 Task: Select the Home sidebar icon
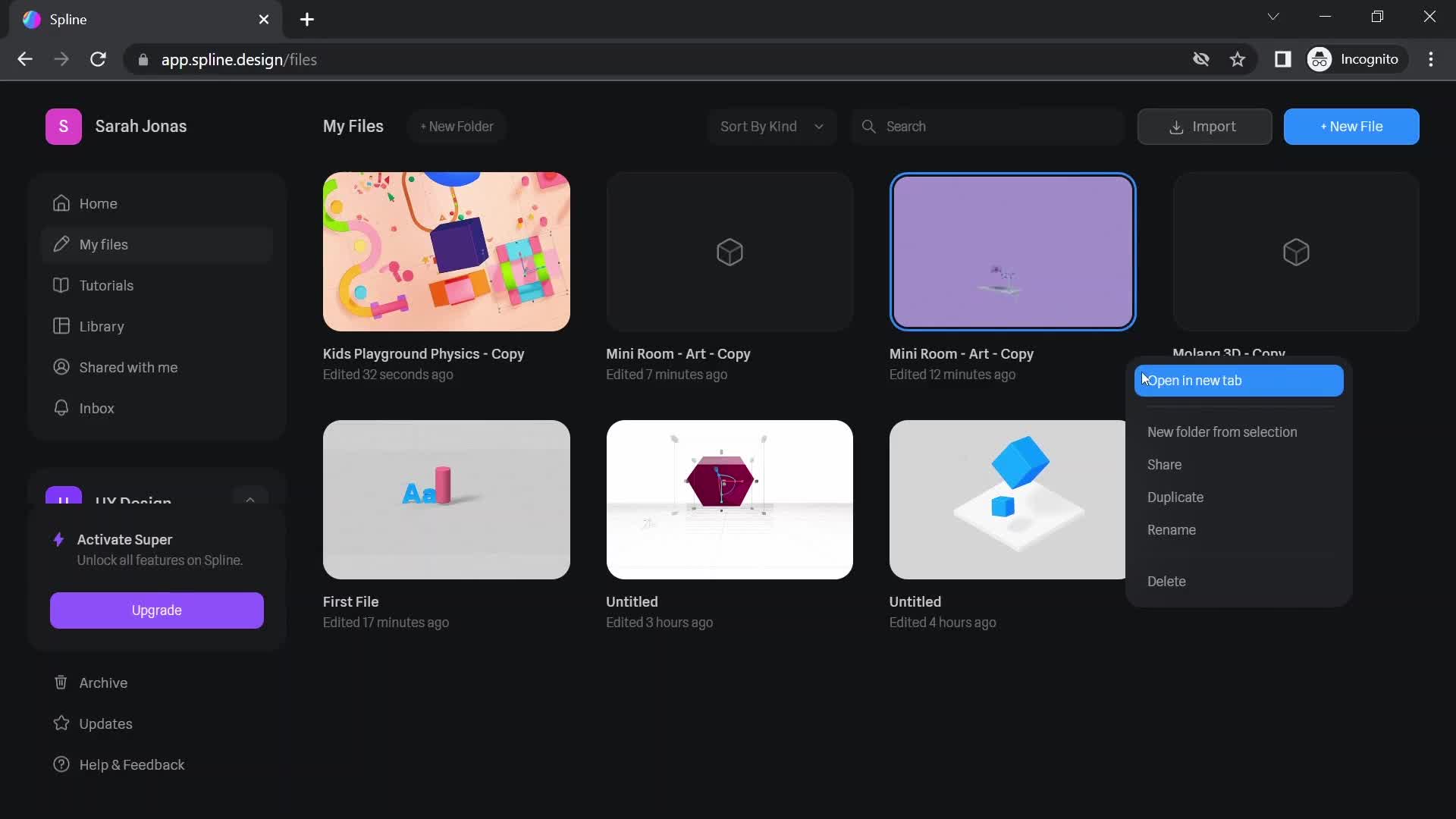[61, 204]
